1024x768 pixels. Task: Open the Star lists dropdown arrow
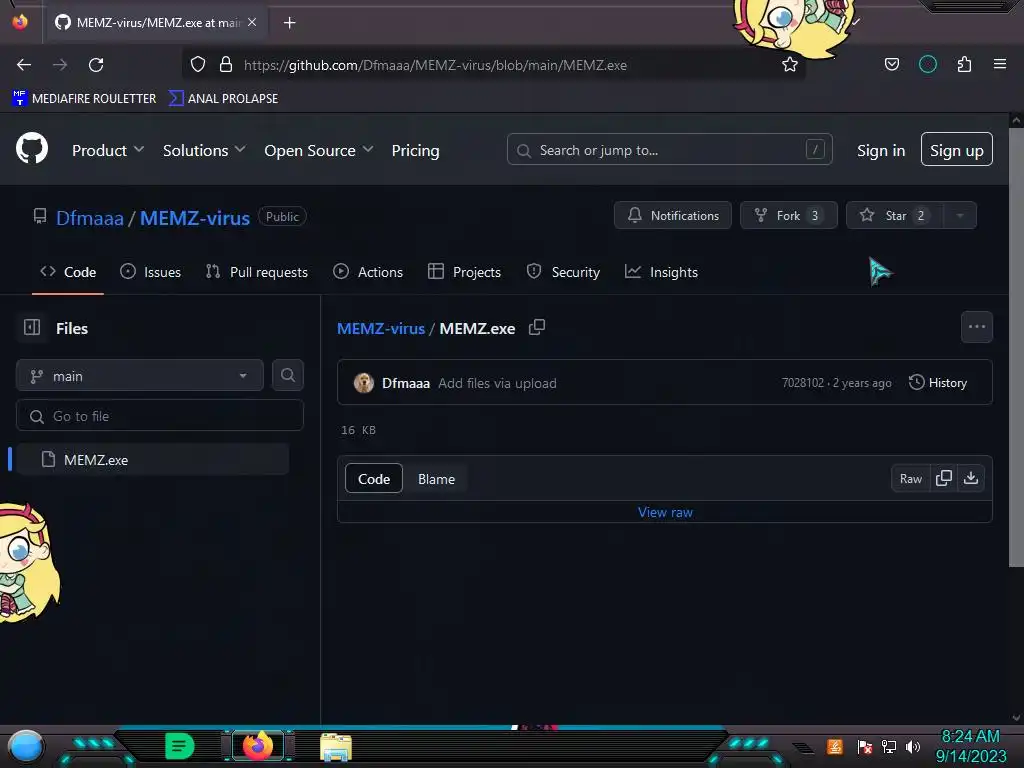point(960,215)
